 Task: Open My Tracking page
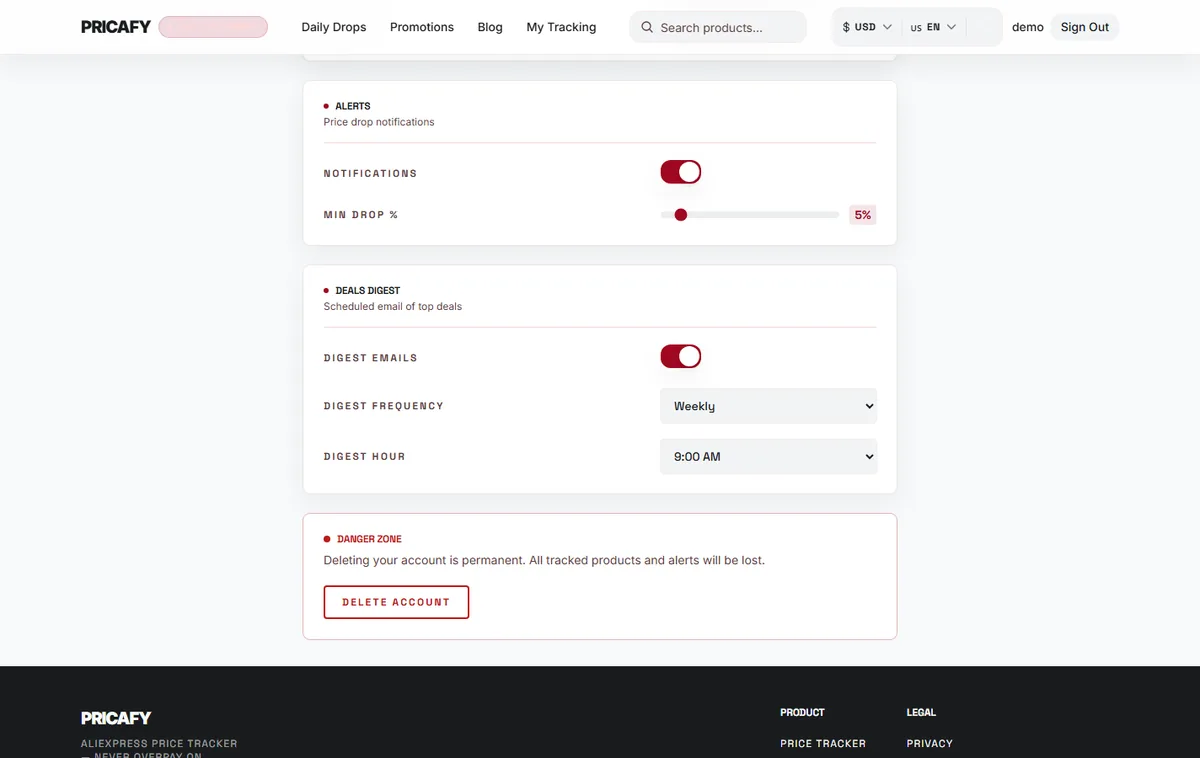pos(561,27)
